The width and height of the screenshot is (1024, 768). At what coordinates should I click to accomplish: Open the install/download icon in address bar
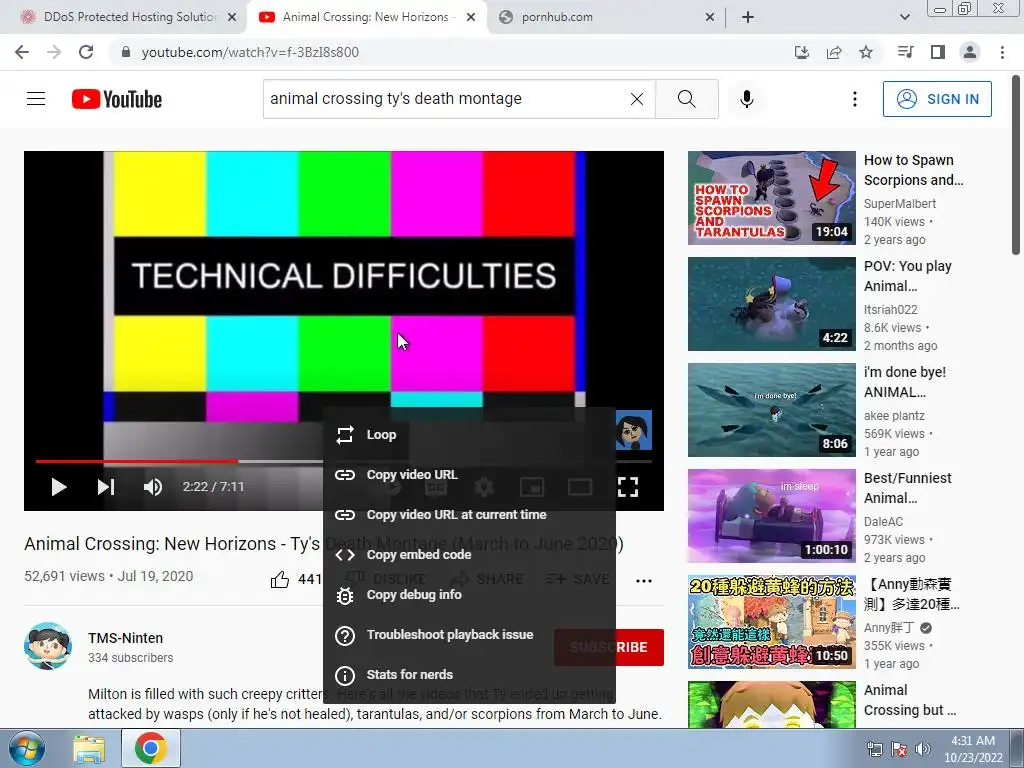[x=802, y=52]
